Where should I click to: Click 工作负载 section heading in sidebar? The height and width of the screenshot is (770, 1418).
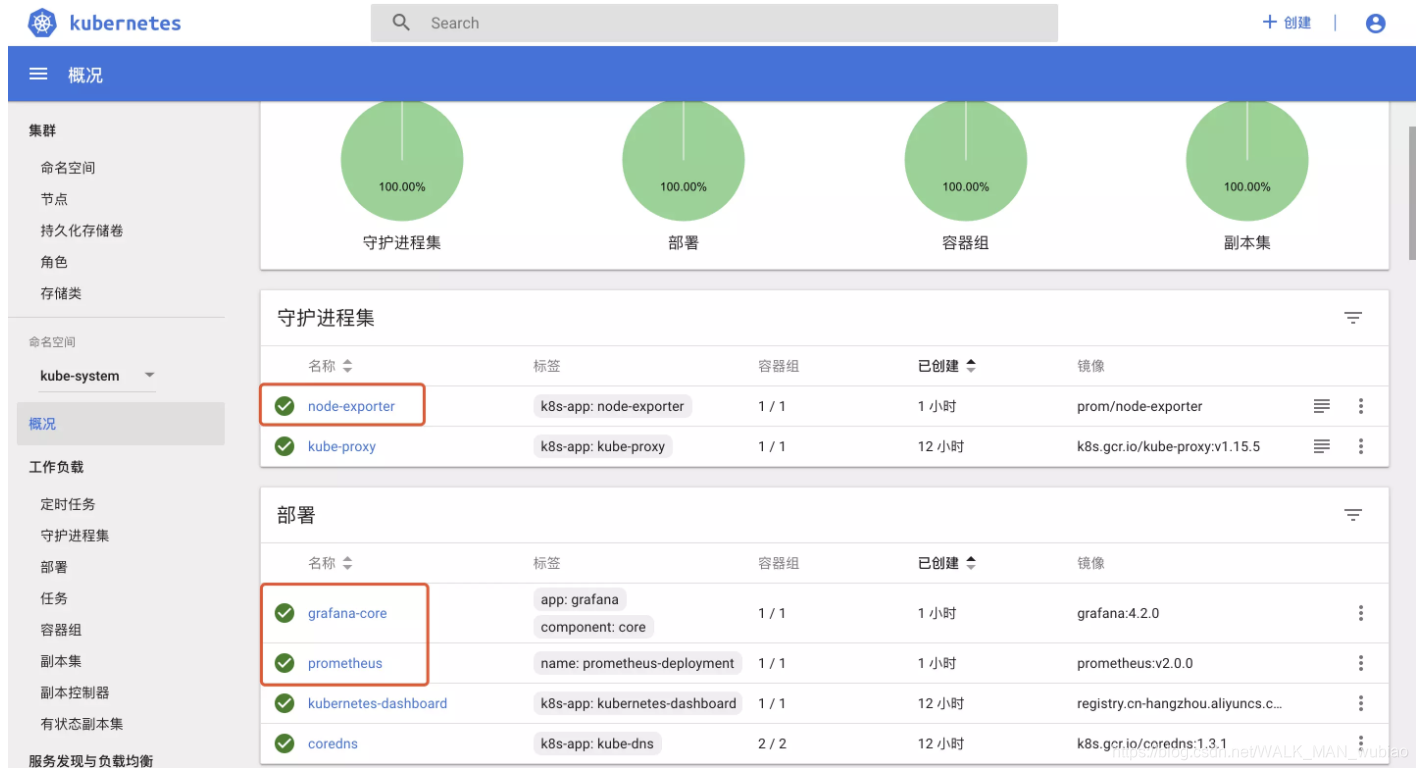point(56,467)
